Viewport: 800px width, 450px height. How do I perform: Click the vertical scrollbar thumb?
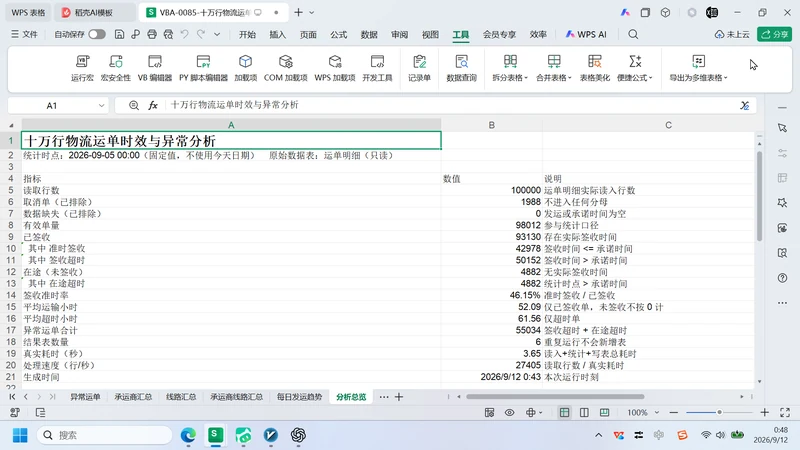[759, 196]
